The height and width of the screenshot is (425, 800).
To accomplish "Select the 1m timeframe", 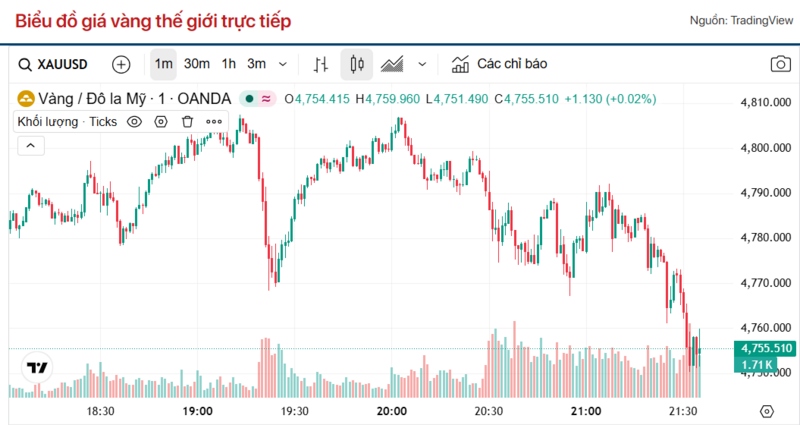I will coord(164,64).
